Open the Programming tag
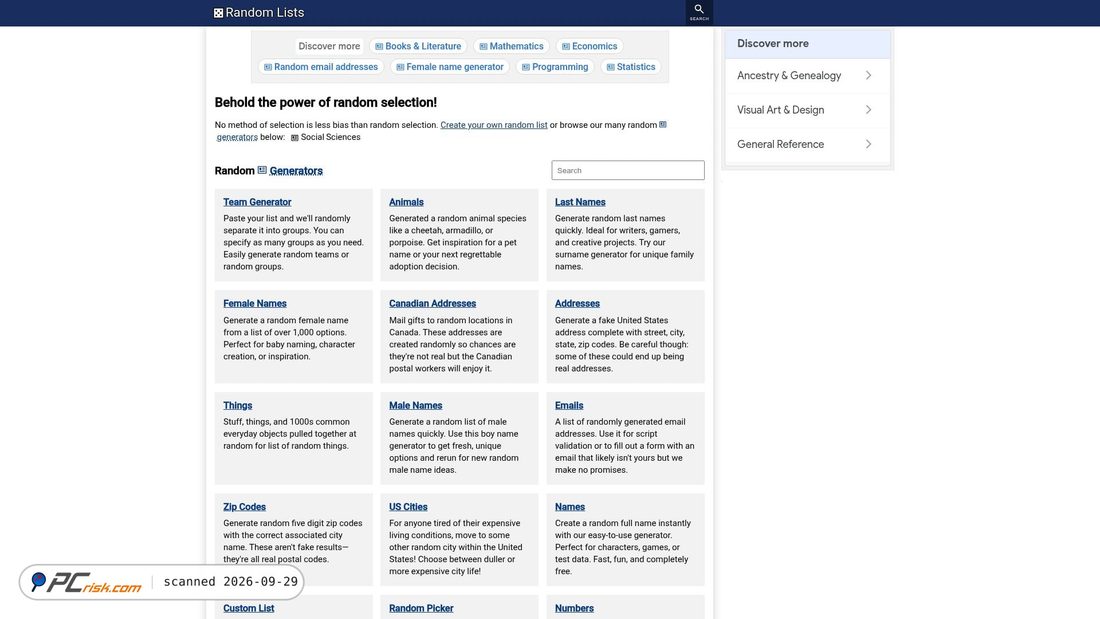The width and height of the screenshot is (1100, 619). coord(555,67)
